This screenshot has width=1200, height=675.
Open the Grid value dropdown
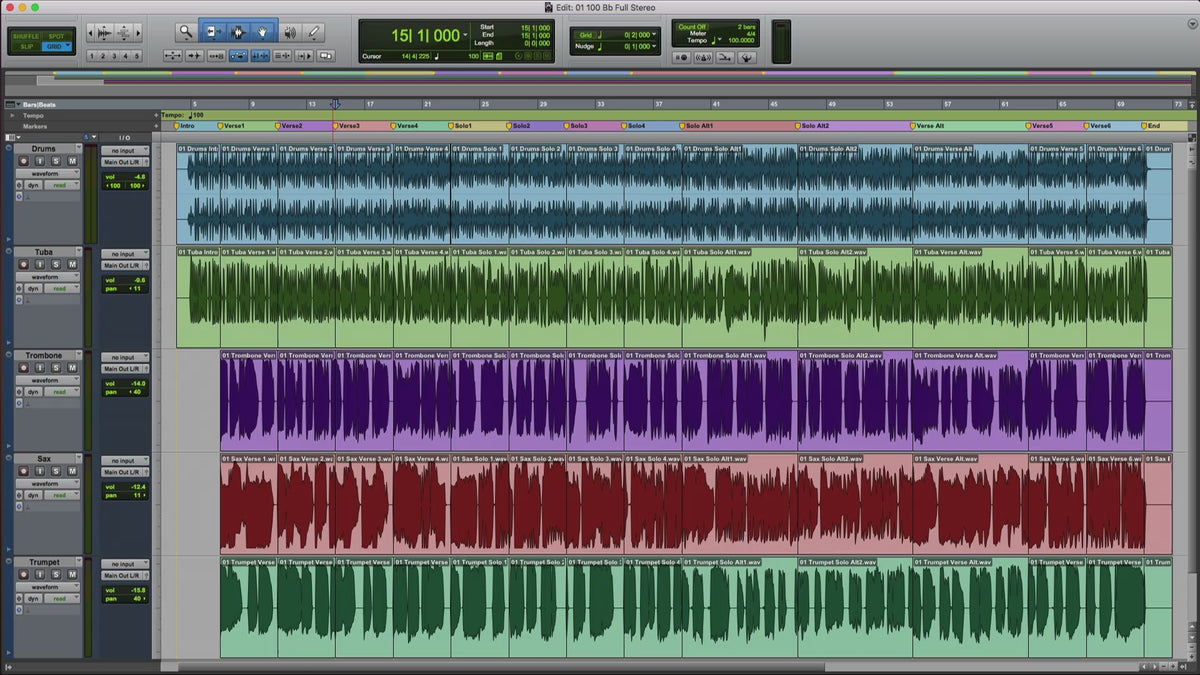coord(655,35)
